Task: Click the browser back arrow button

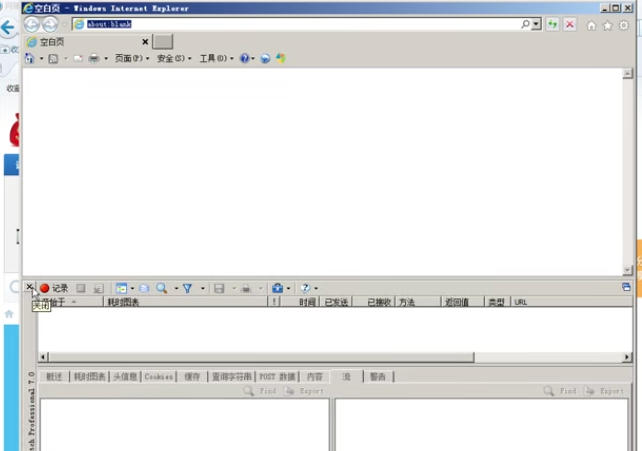Action: click(32, 24)
